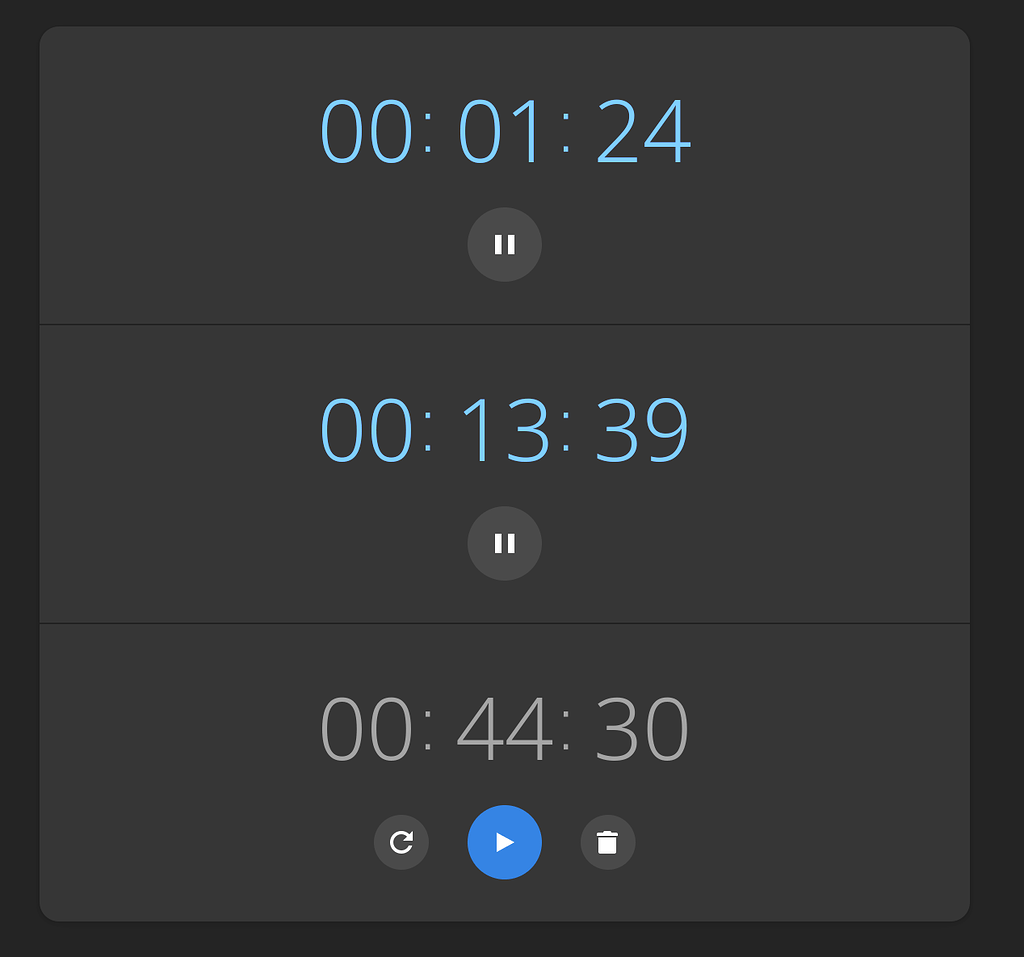
Task: Click the trash icon under the bottom timer
Action: pyautogui.click(x=608, y=842)
